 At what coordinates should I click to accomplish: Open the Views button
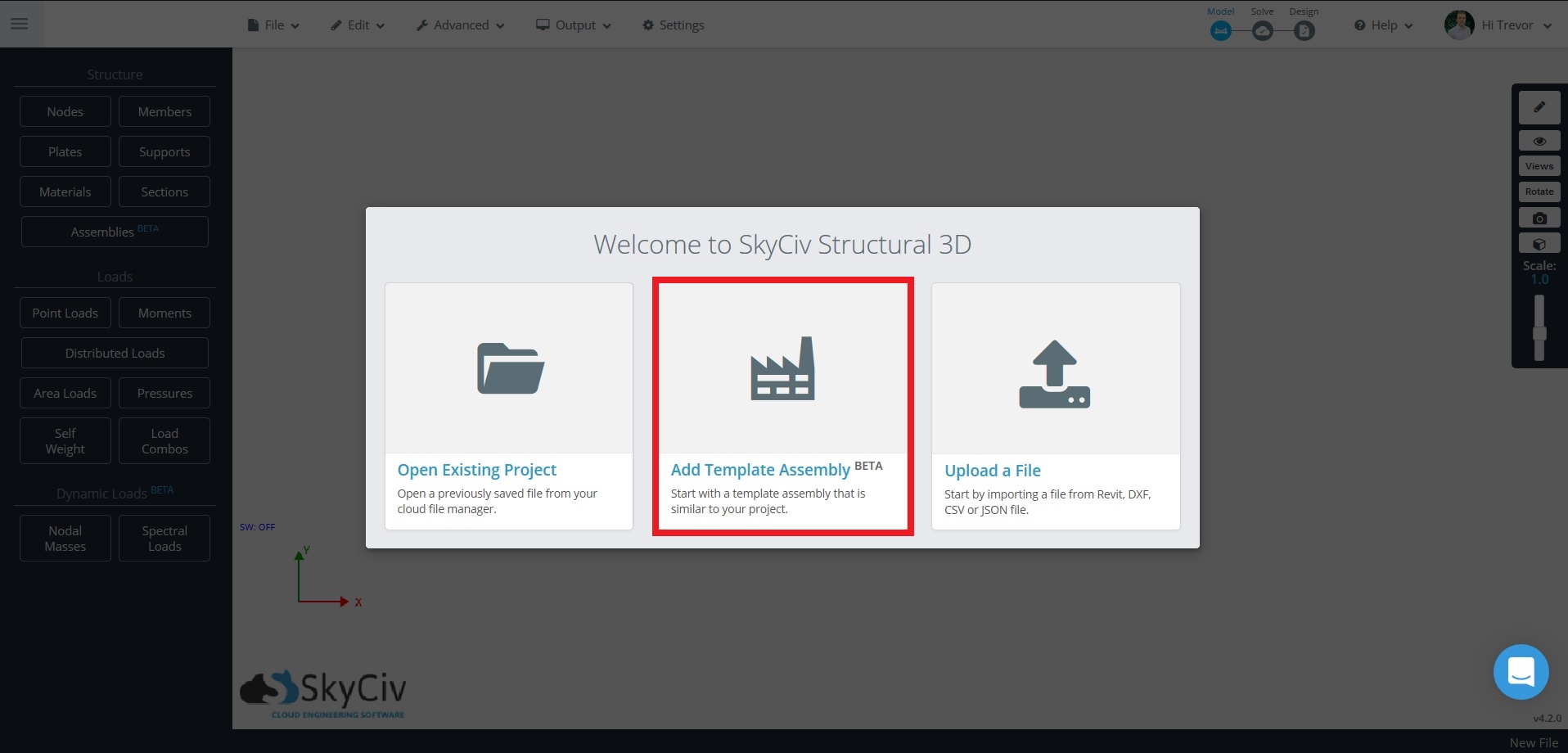pos(1539,166)
